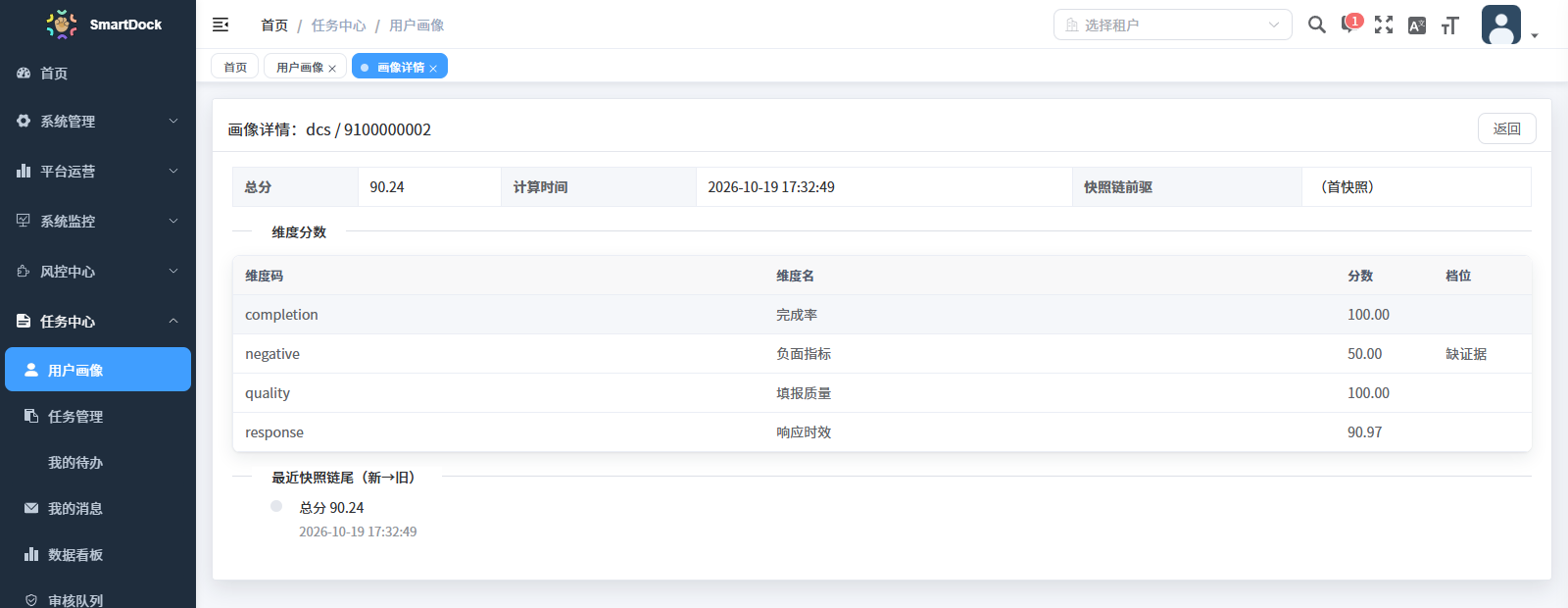1568x608 pixels.
Task: Select the completion dimension row
Action: (x=882, y=315)
